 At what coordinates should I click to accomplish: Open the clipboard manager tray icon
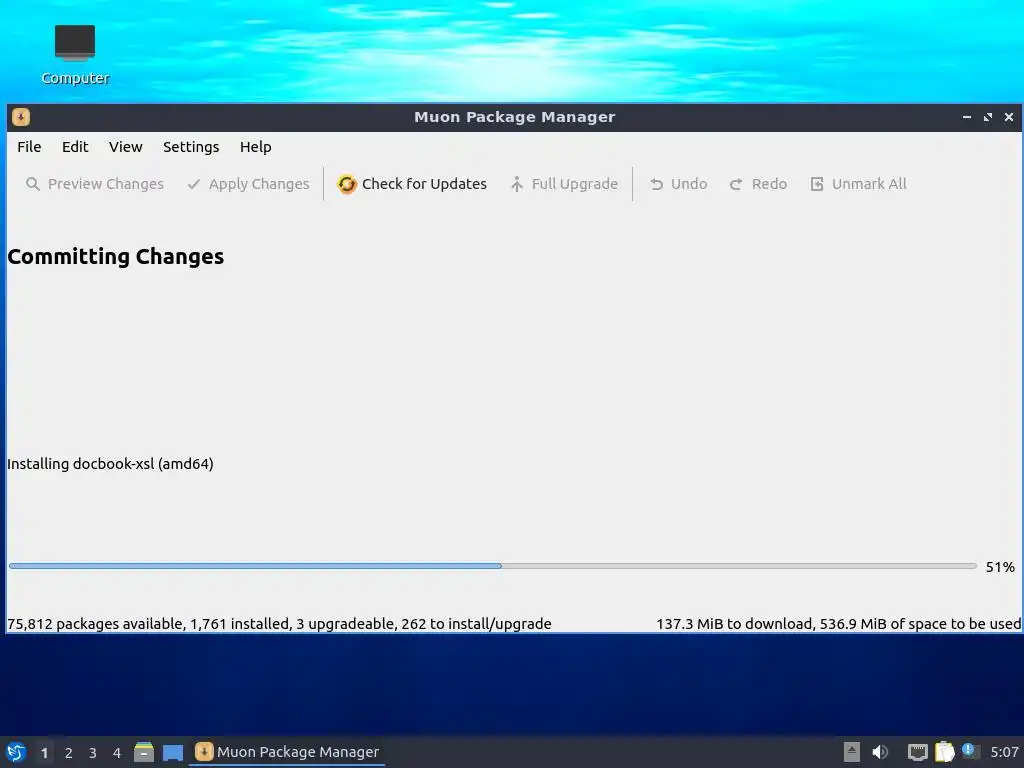(944, 752)
